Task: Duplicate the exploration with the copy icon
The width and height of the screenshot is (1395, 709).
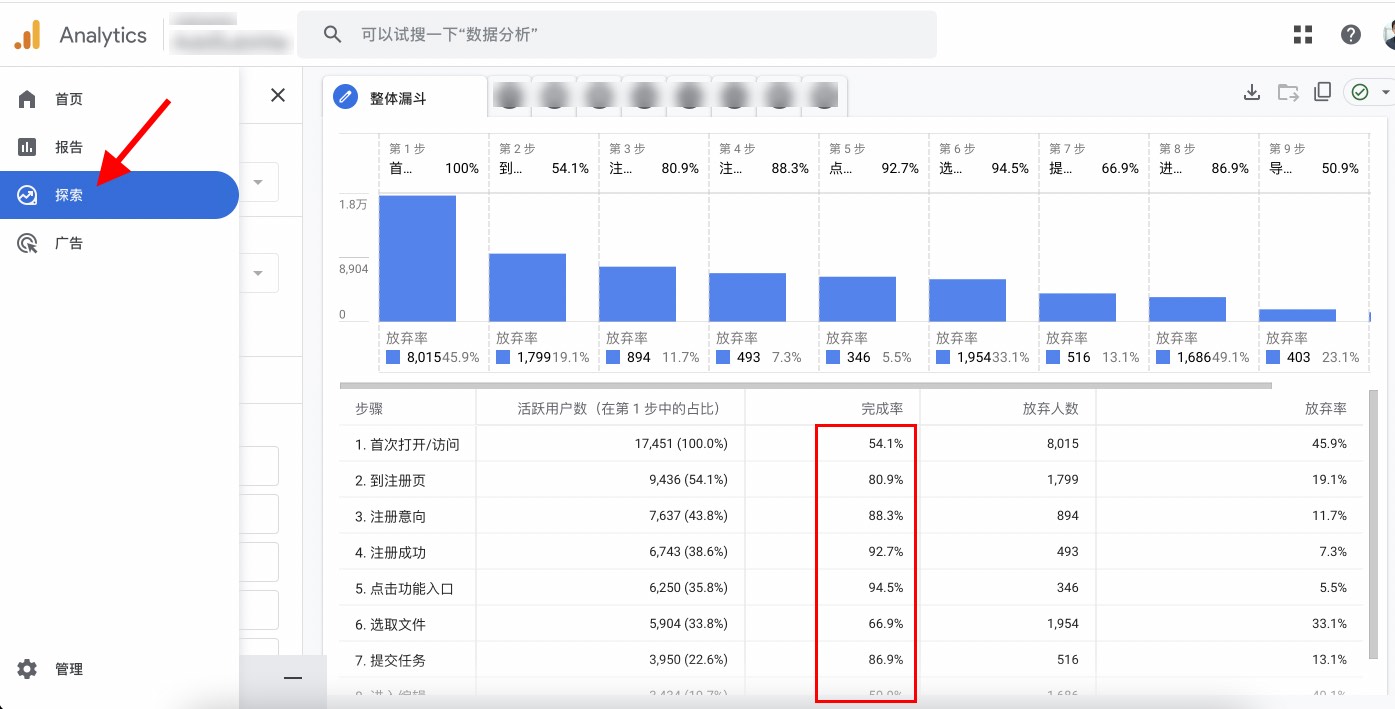Action: point(1322,93)
